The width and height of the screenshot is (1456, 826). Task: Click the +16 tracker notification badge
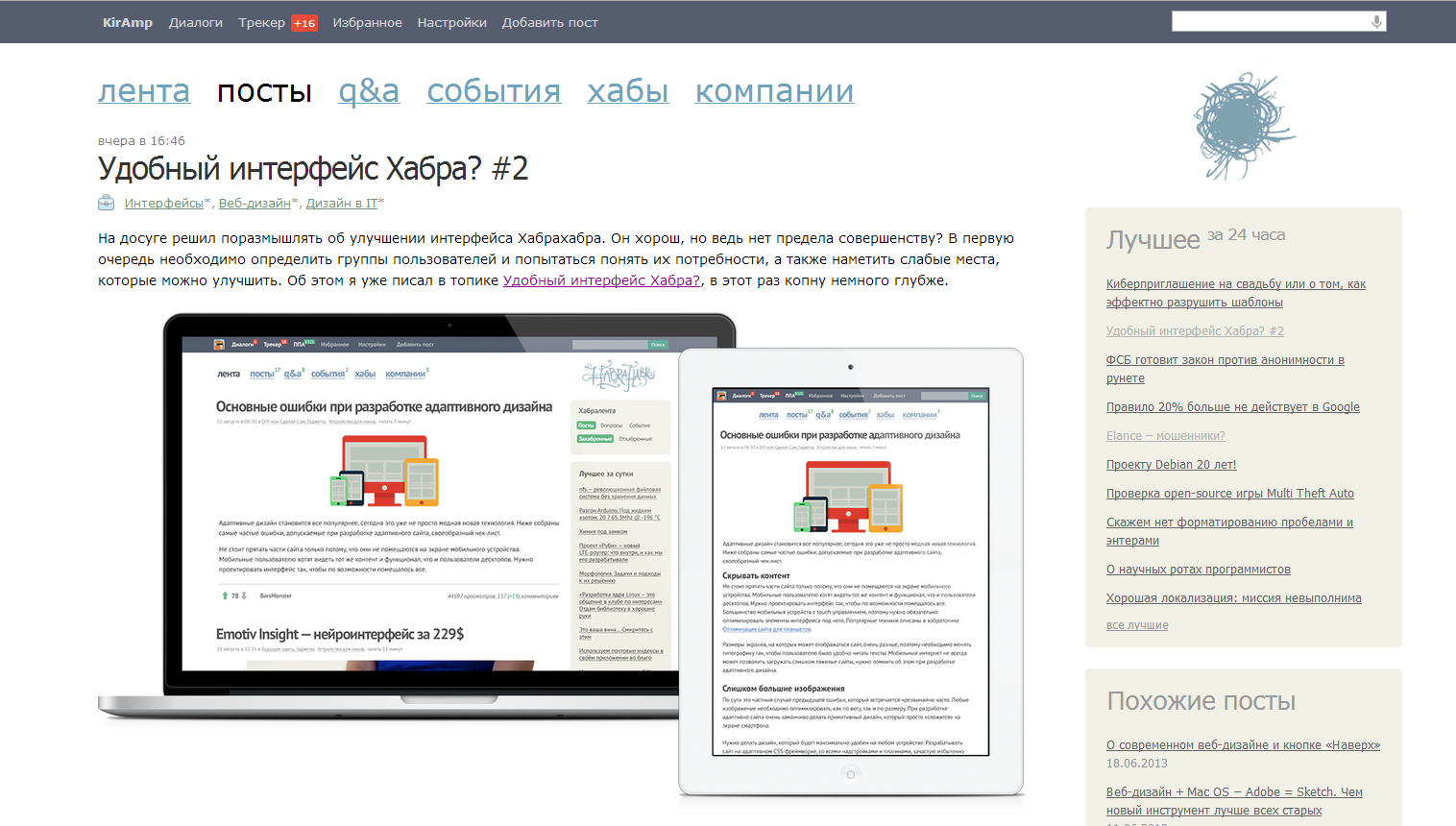point(304,23)
